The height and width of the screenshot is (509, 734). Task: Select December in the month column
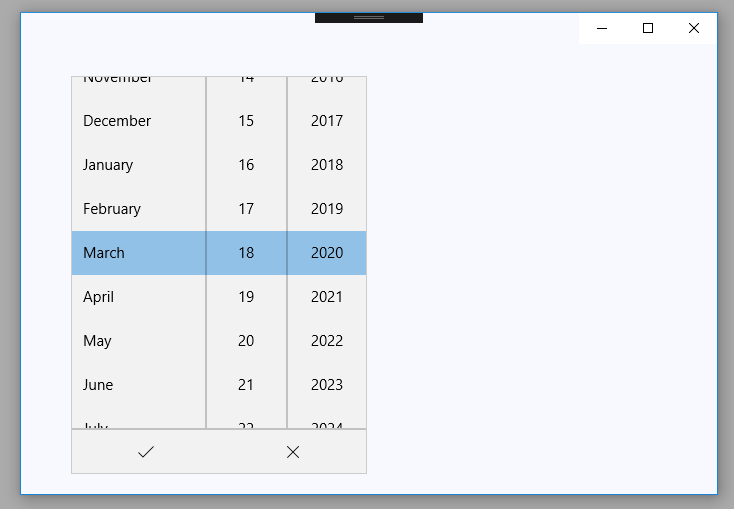tap(139, 121)
